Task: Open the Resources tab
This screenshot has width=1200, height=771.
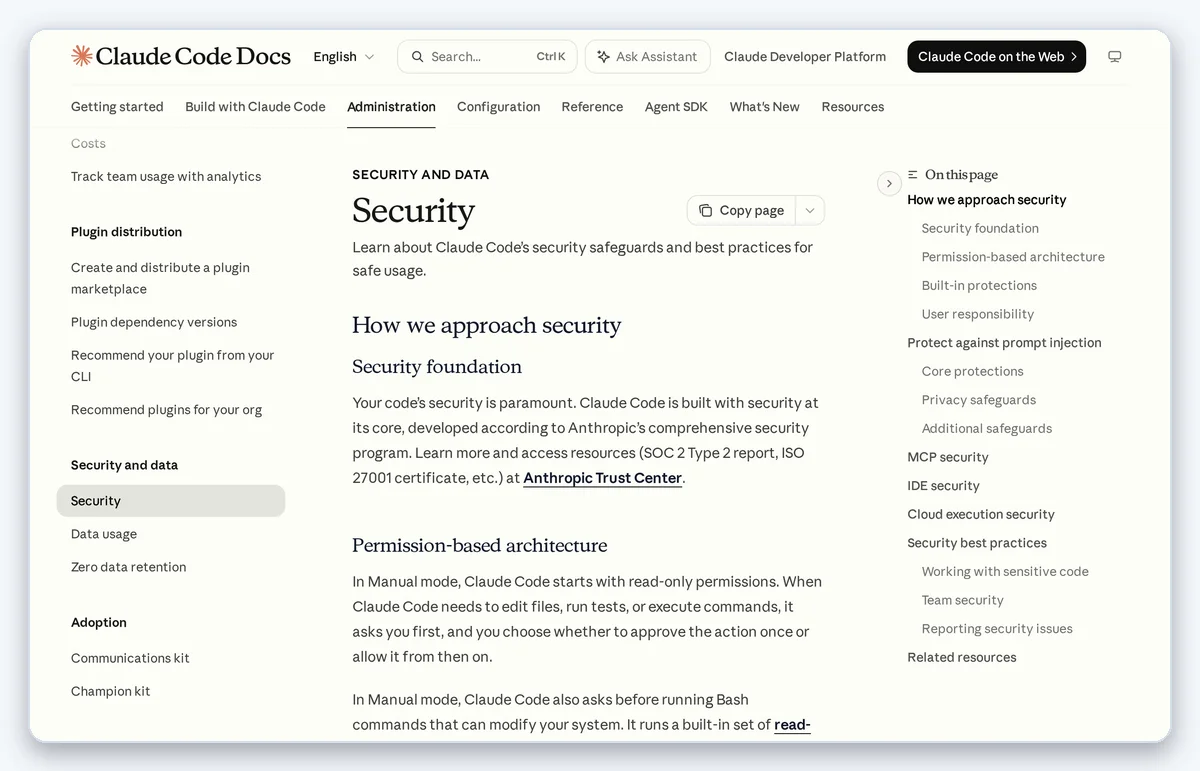Action: [x=852, y=107]
